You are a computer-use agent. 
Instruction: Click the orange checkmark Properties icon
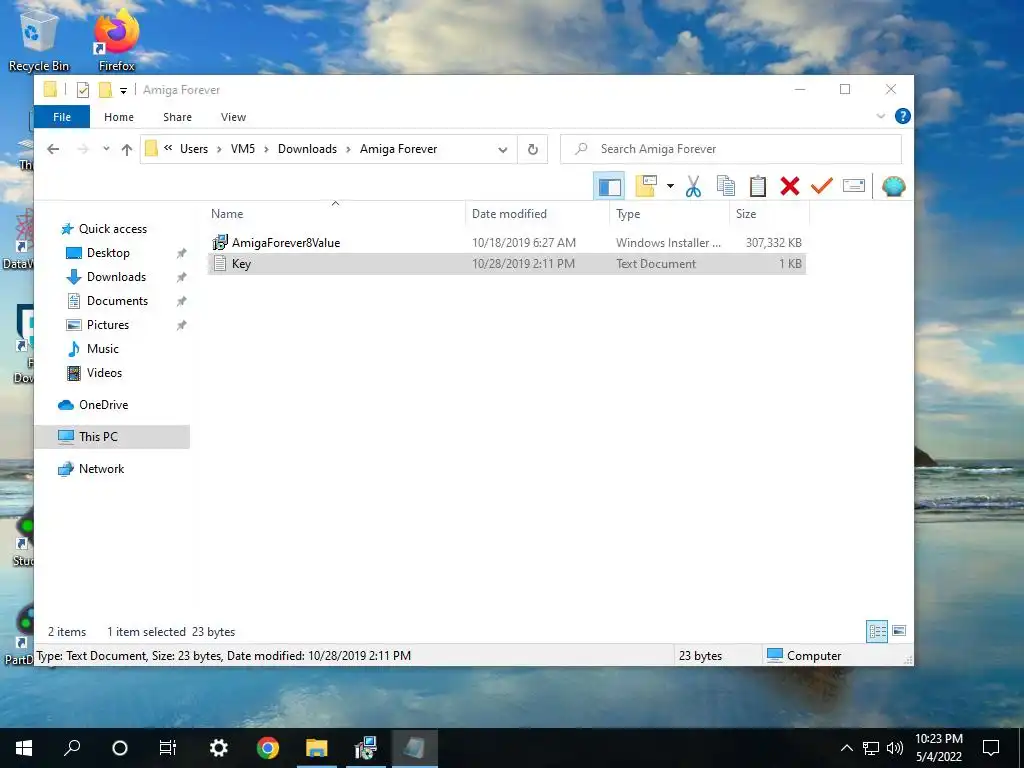[x=822, y=186]
